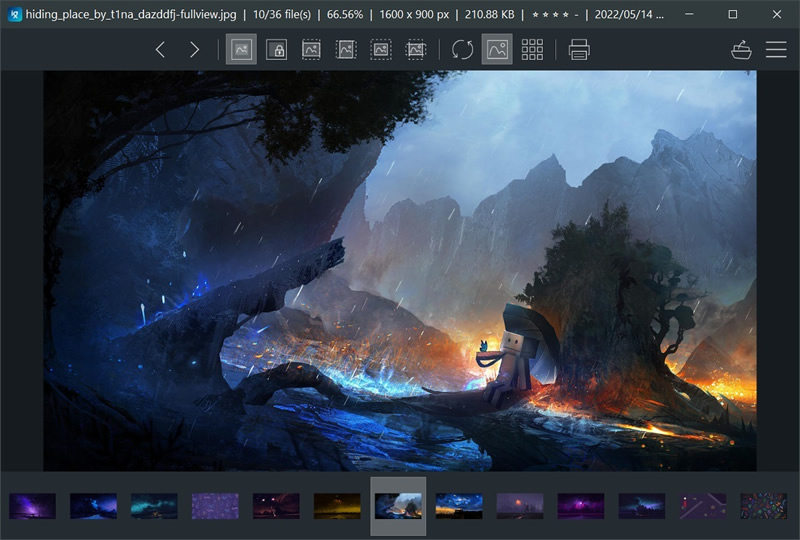Click the file name hiding_place_by_t1na_dazddfj-fullview.jpg
This screenshot has height=540, width=800.
[131, 14]
